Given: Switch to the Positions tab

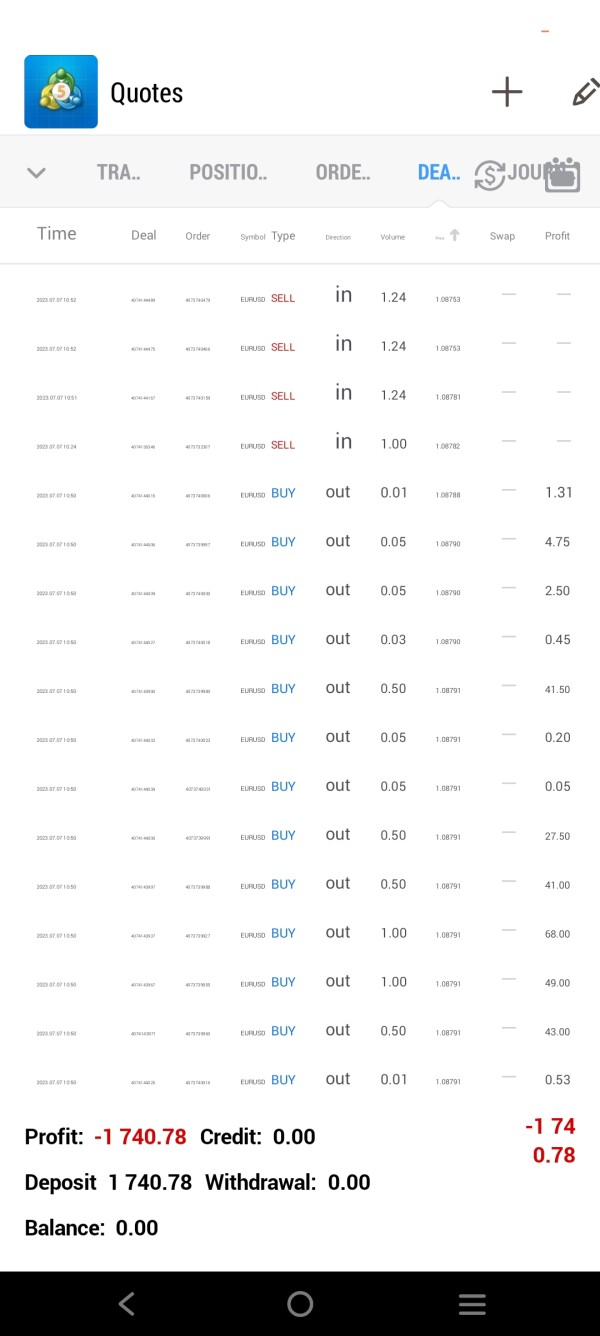Looking at the screenshot, I should coord(228,172).
